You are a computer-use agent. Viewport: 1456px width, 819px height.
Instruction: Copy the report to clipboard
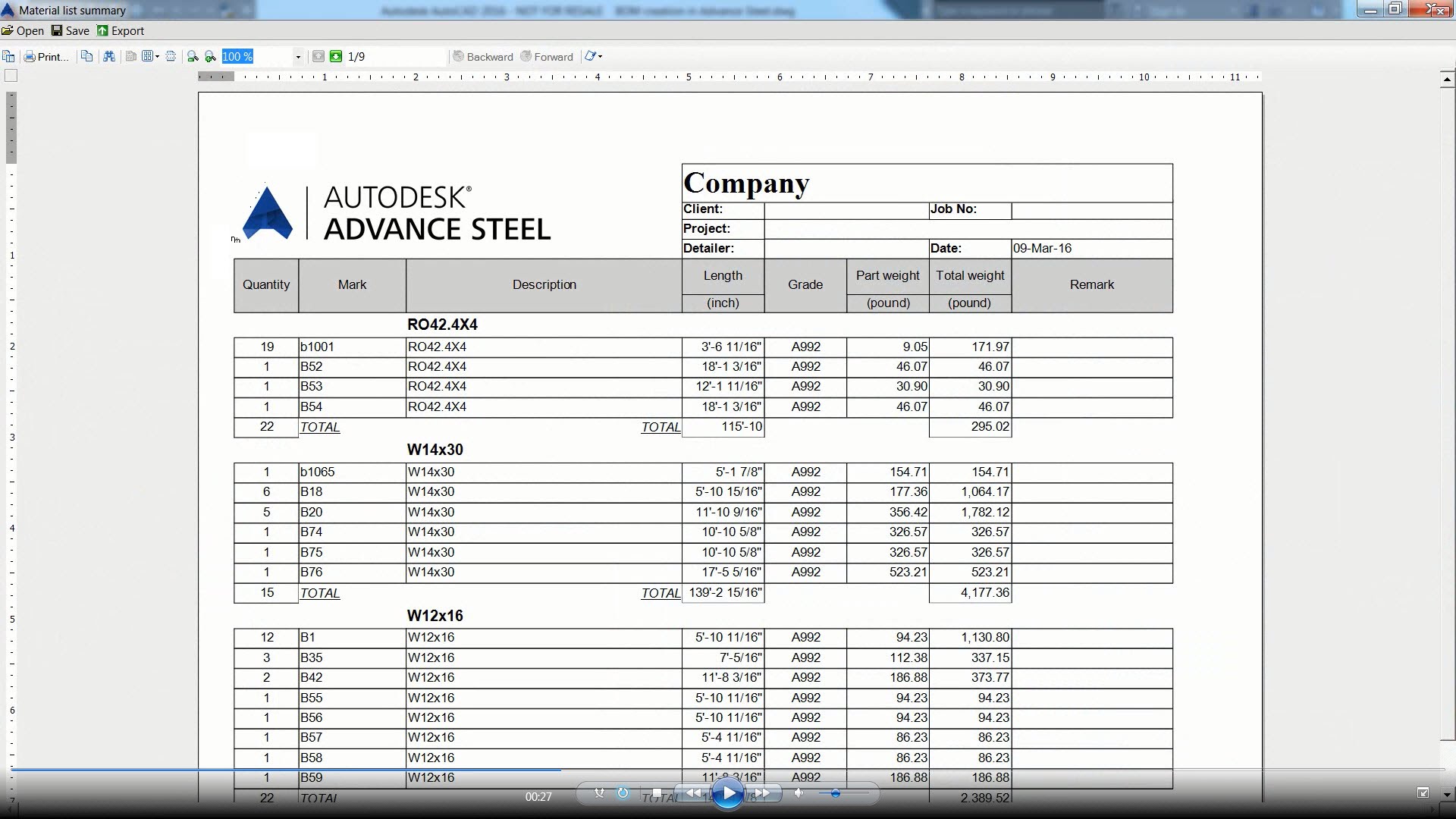tap(87, 56)
